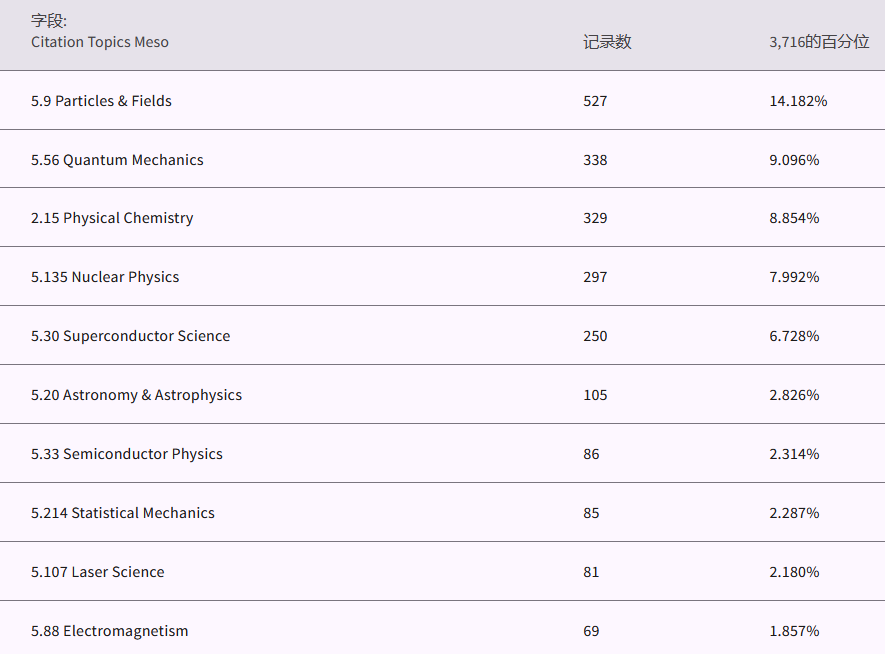Open the 5.33 Semiconductor Physics entry

(127, 454)
